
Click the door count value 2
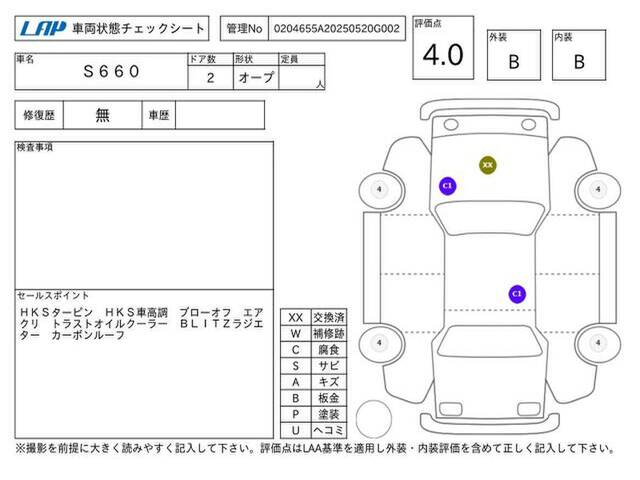click(210, 78)
